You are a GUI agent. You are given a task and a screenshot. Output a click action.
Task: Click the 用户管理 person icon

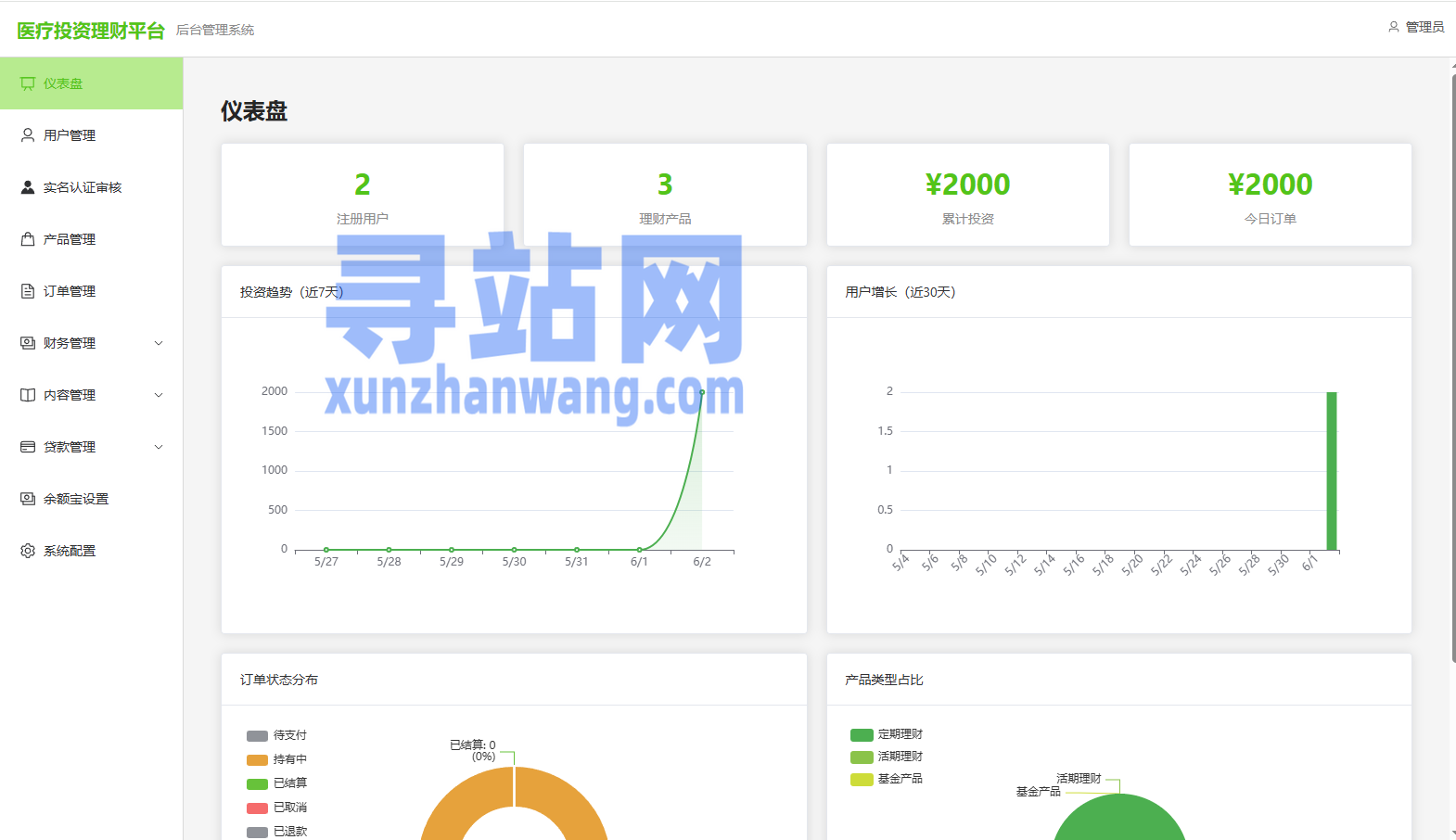click(28, 135)
